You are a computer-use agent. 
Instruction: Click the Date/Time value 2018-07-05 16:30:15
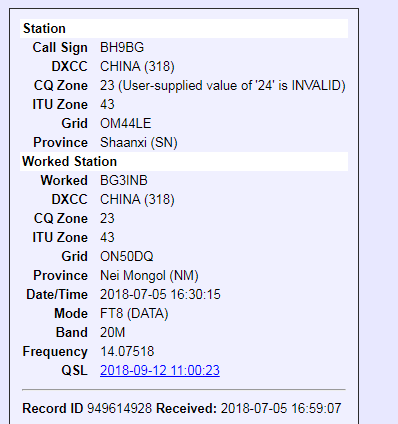click(160, 294)
